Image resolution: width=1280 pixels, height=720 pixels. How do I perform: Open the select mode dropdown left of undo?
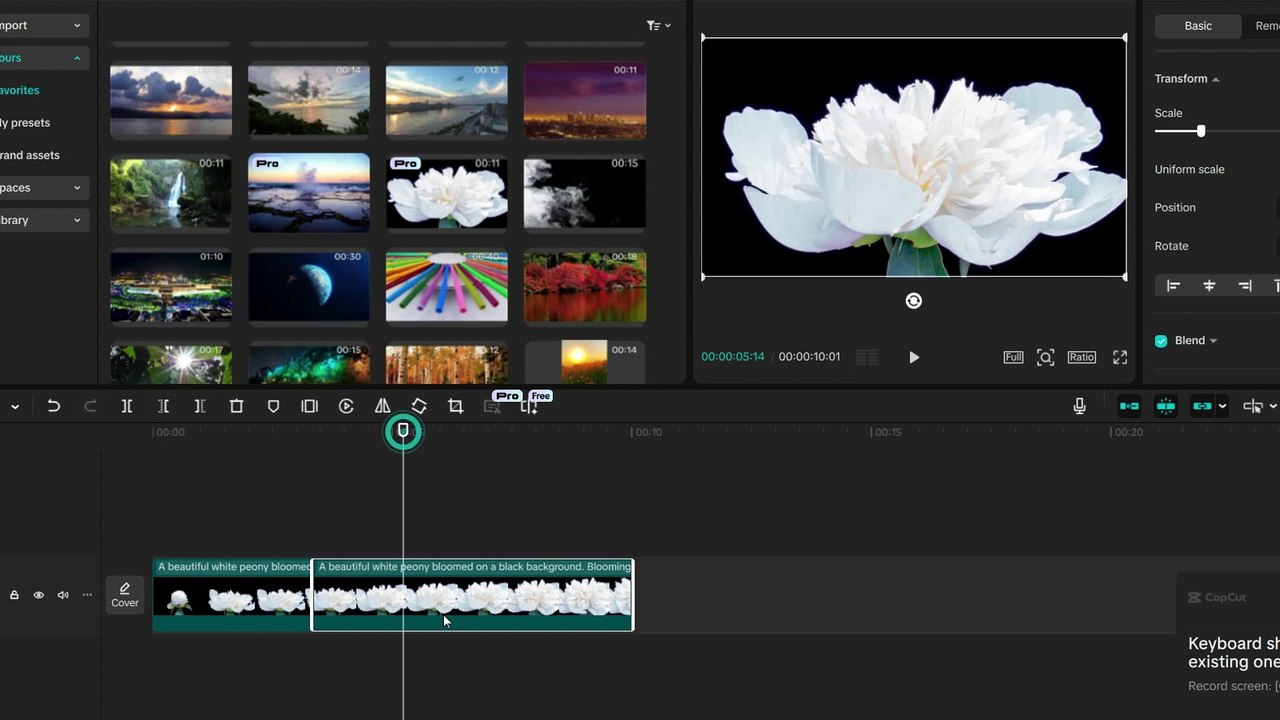(x=15, y=406)
